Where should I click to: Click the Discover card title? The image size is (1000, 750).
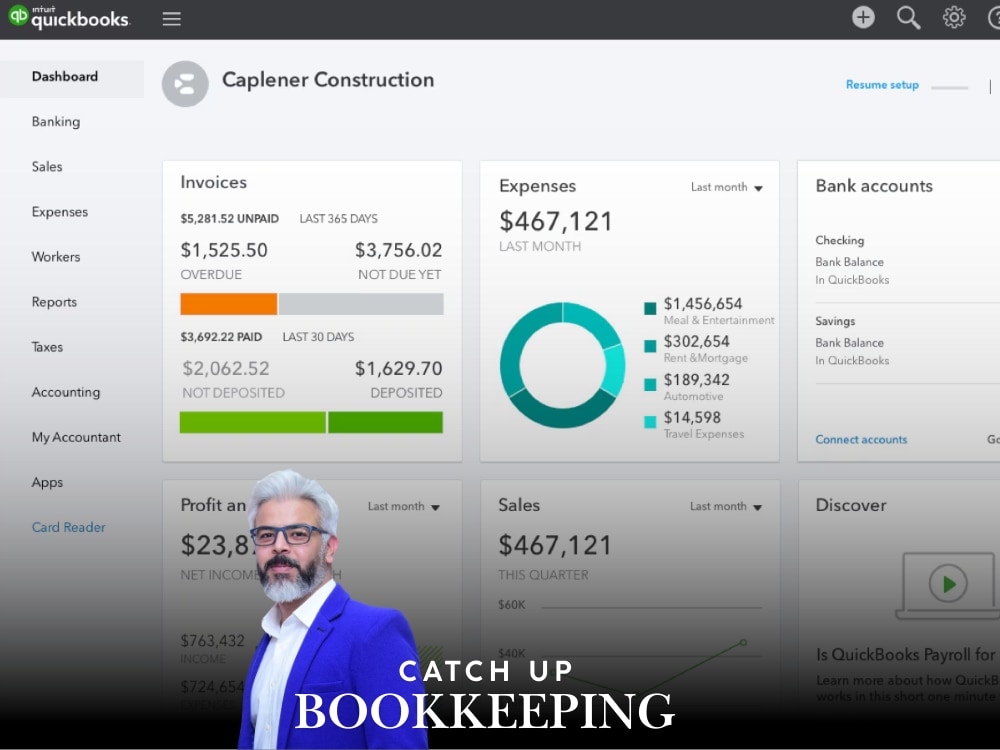[x=851, y=505]
